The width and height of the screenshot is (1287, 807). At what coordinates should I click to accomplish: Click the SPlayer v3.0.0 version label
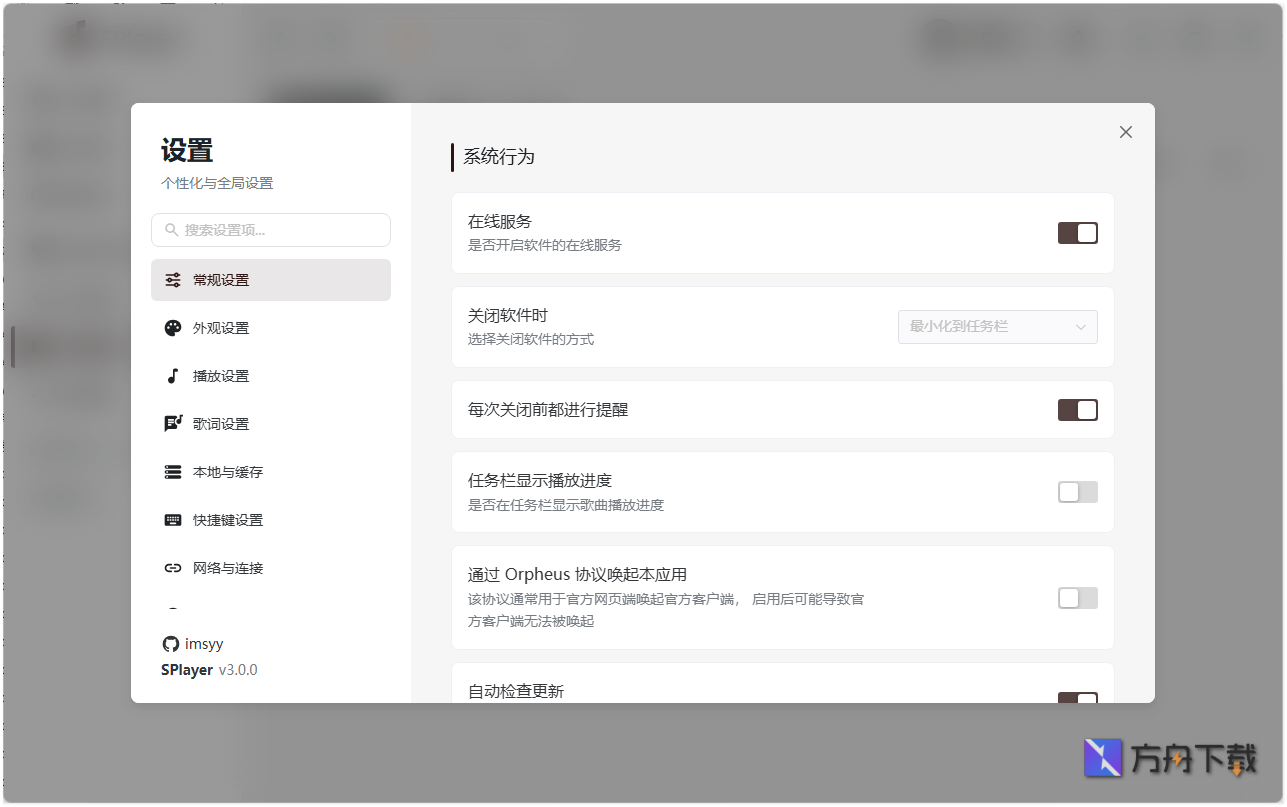pyautogui.click(x=208, y=669)
